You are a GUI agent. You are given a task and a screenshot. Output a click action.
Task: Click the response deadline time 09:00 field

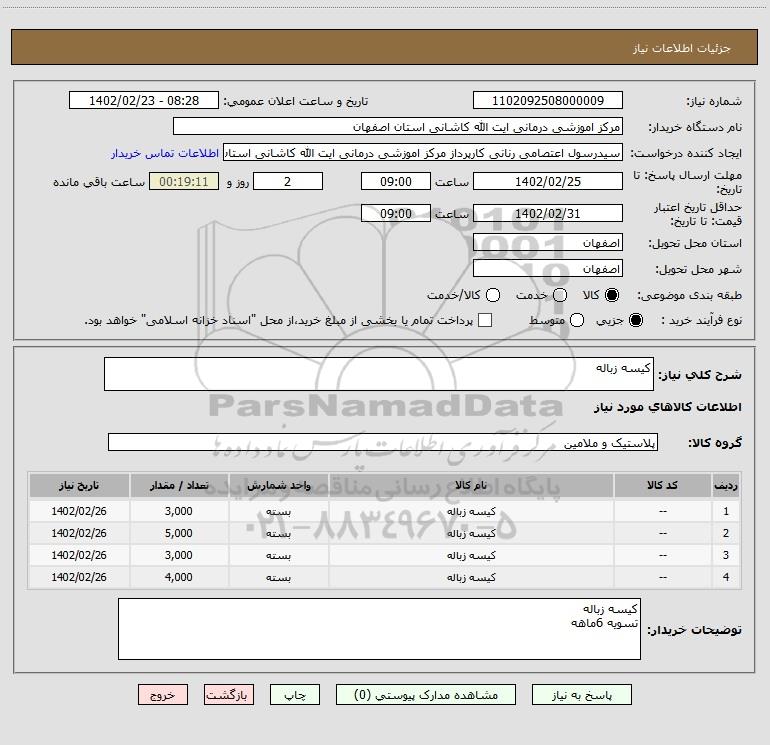396,181
